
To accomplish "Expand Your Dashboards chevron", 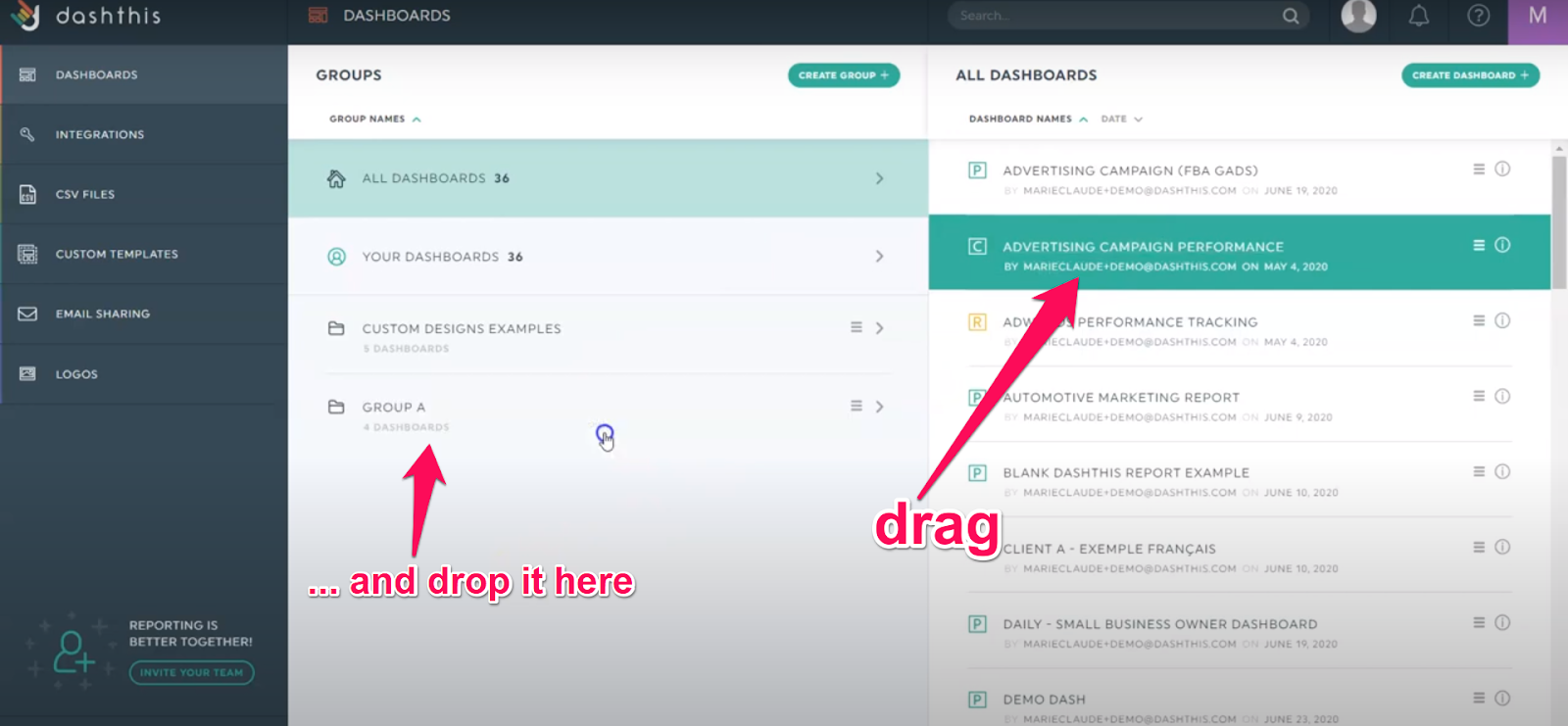I will click(x=879, y=257).
